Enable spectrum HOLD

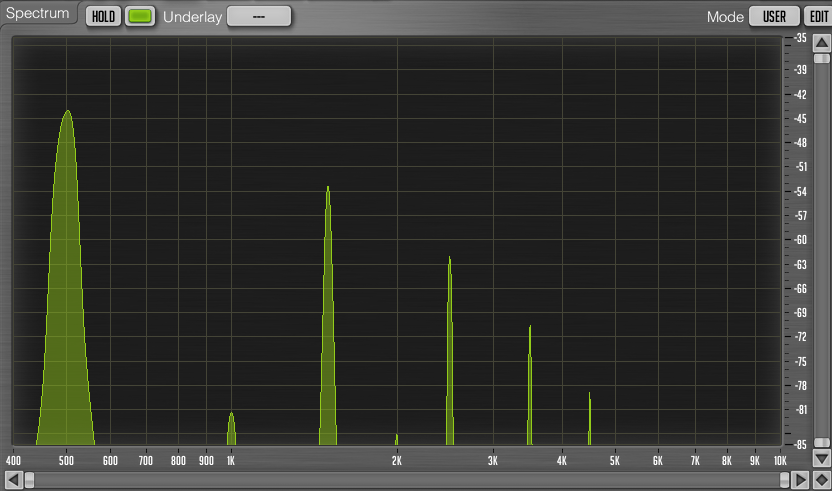tap(103, 16)
